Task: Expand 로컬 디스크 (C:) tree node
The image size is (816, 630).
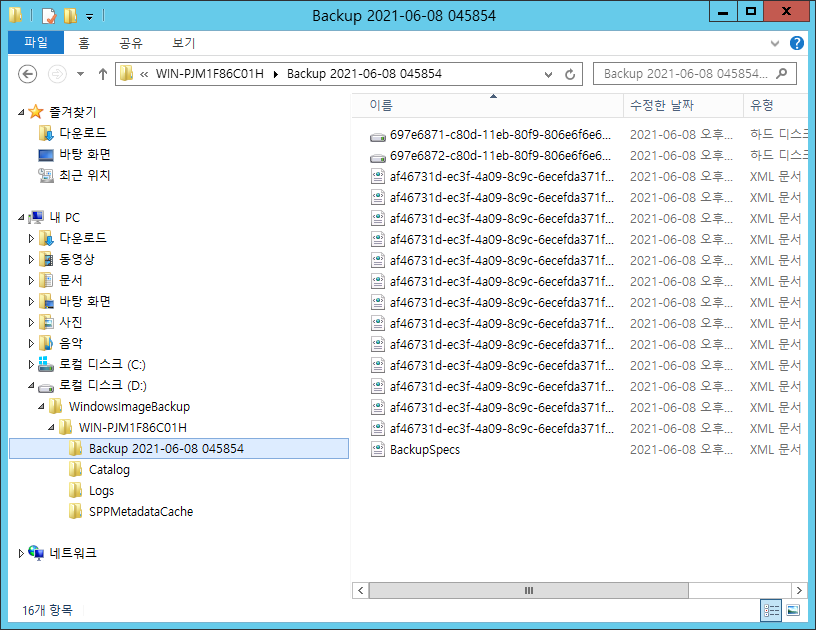Action: pos(31,365)
